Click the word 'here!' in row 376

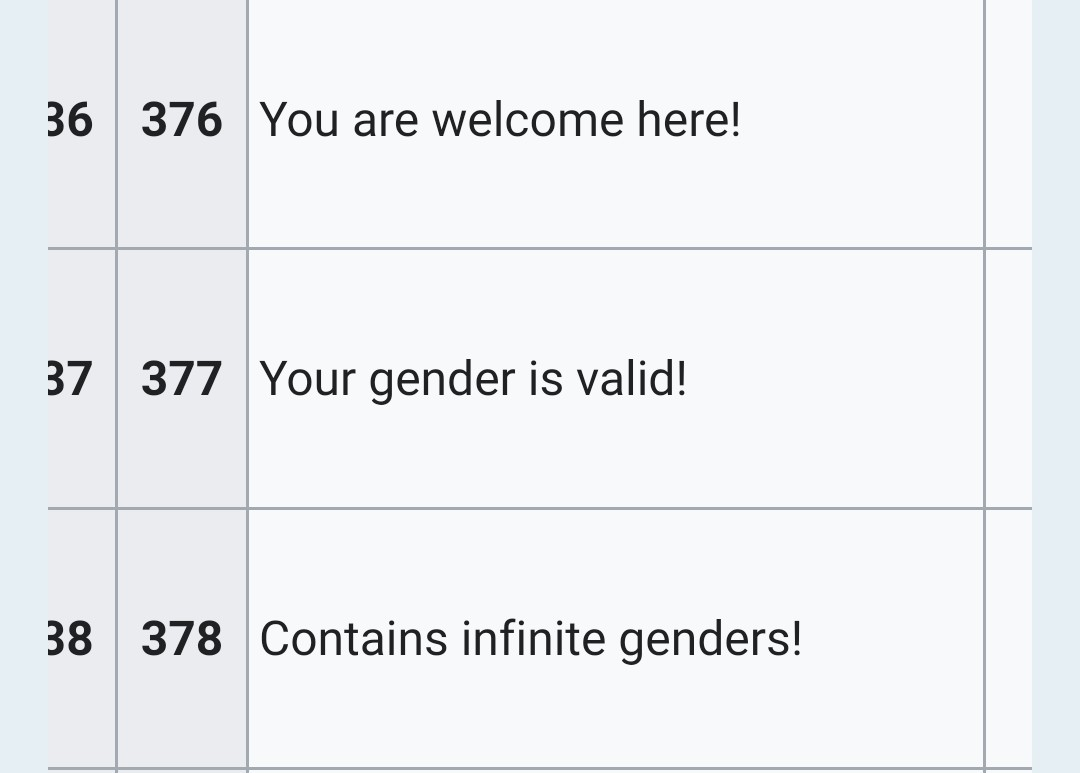(689, 120)
